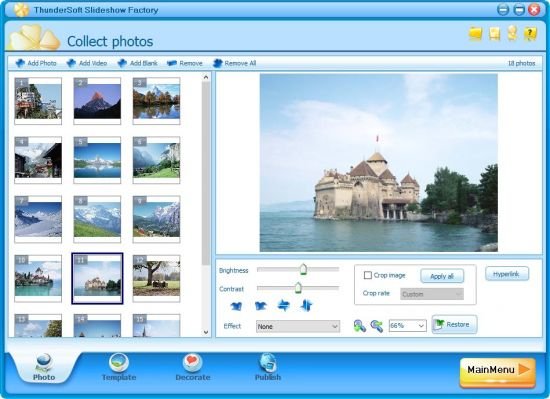Open the Crop rate Custom dropdown
The image size is (550, 399).
pos(432,294)
